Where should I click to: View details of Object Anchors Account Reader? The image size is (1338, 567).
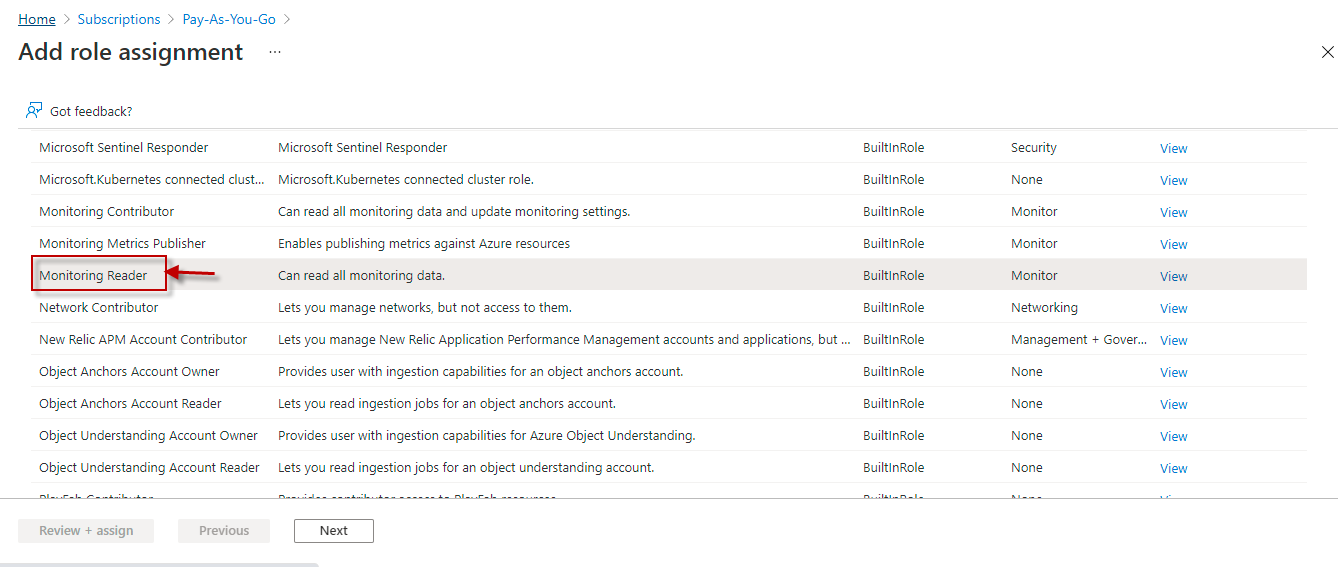(1173, 404)
